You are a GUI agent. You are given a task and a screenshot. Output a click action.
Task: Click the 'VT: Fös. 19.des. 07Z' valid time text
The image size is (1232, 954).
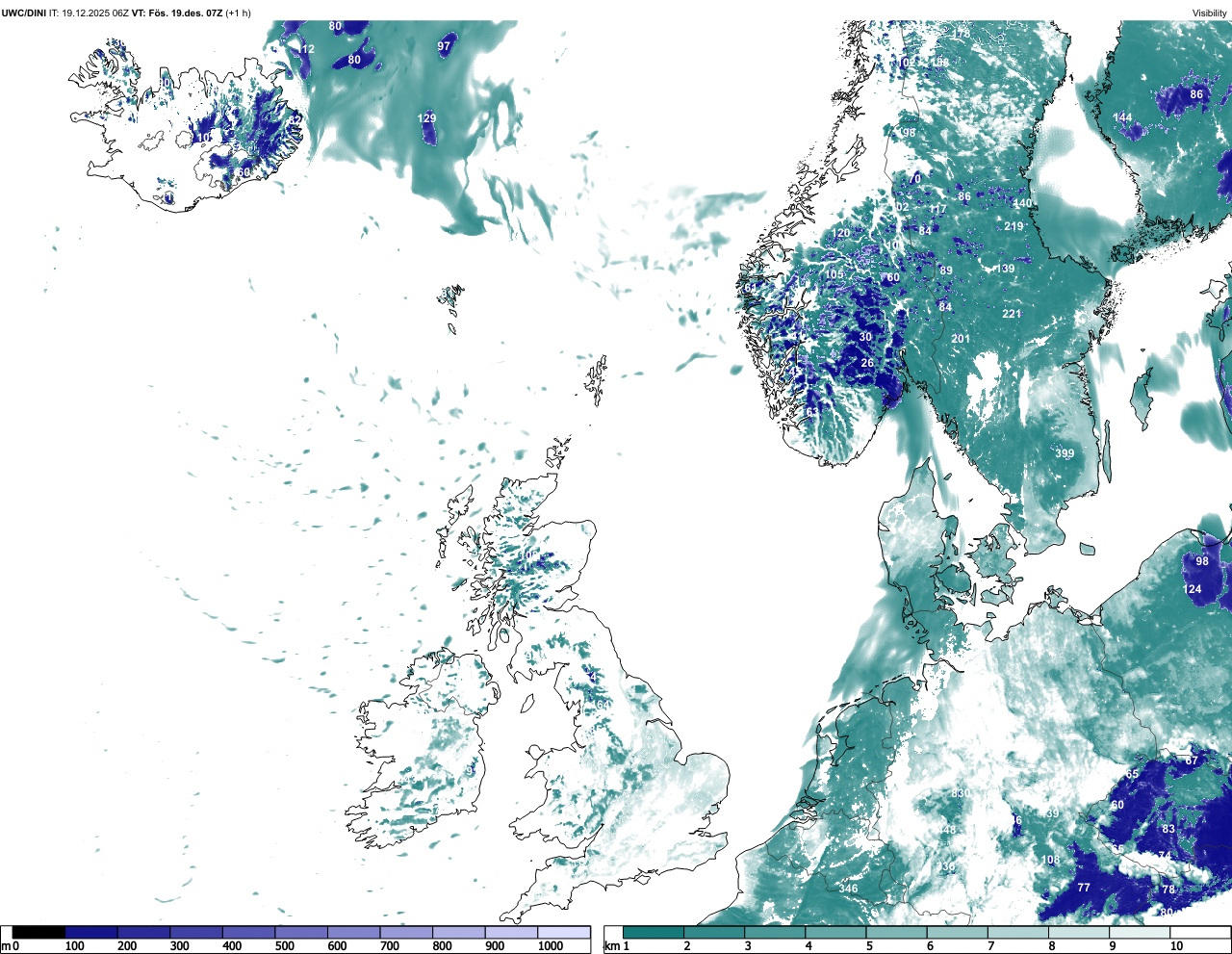click(x=177, y=13)
